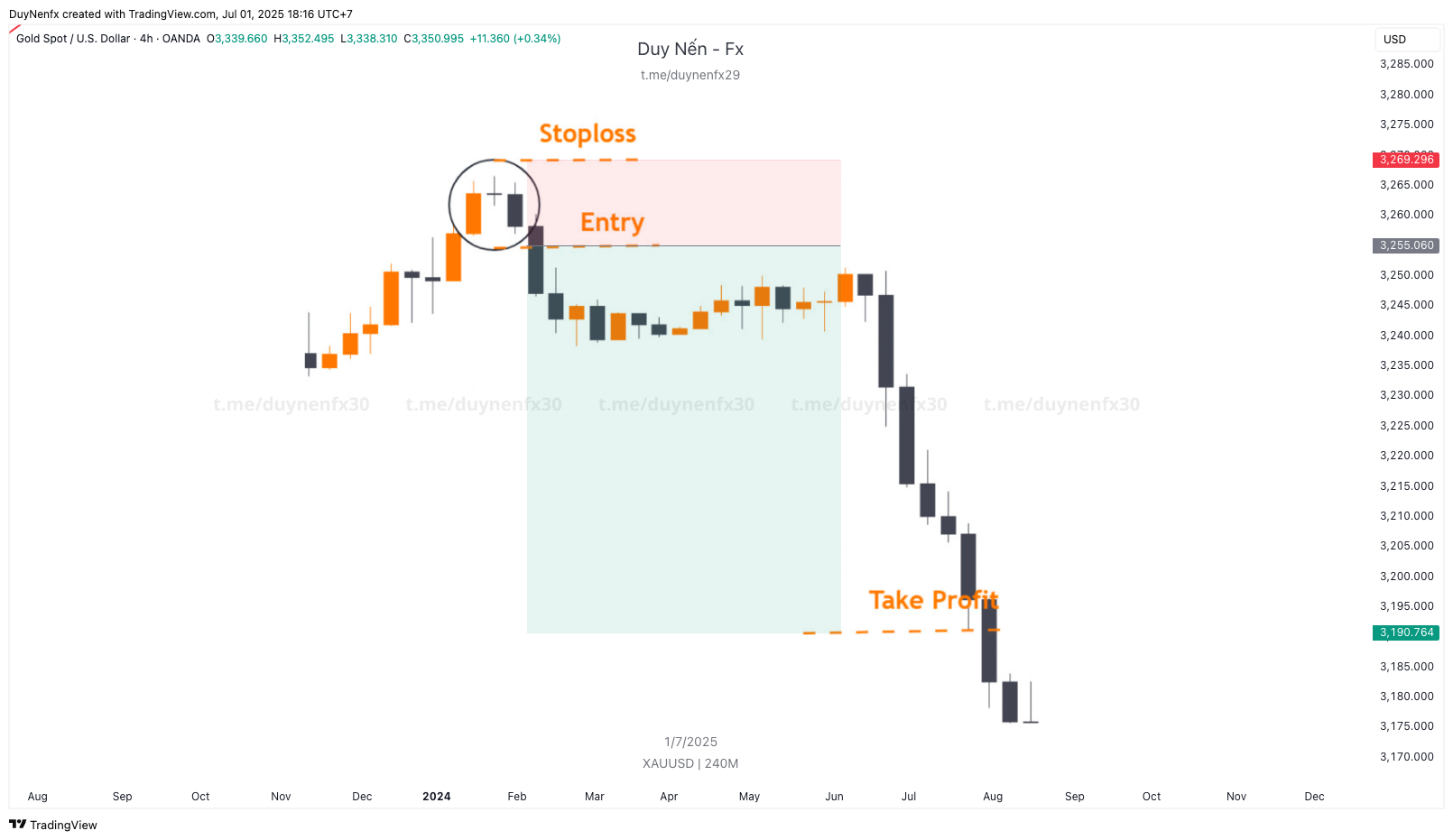Screen dimensions: 1453x840
Task: Click the 1/7/2025 date text
Action: tap(690, 742)
